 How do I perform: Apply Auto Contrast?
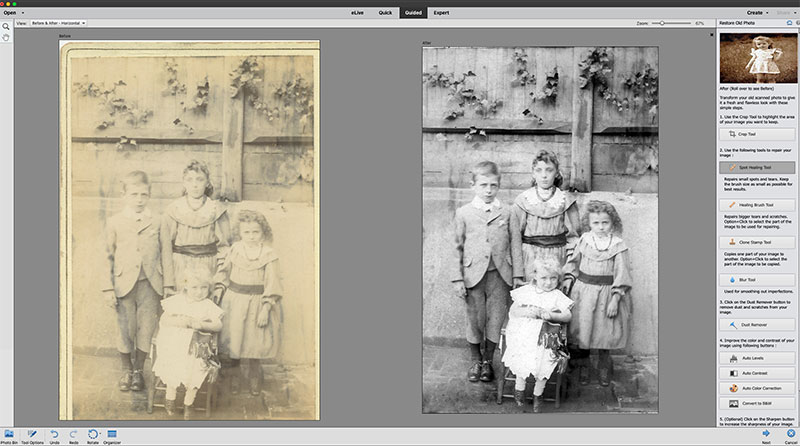coord(757,373)
